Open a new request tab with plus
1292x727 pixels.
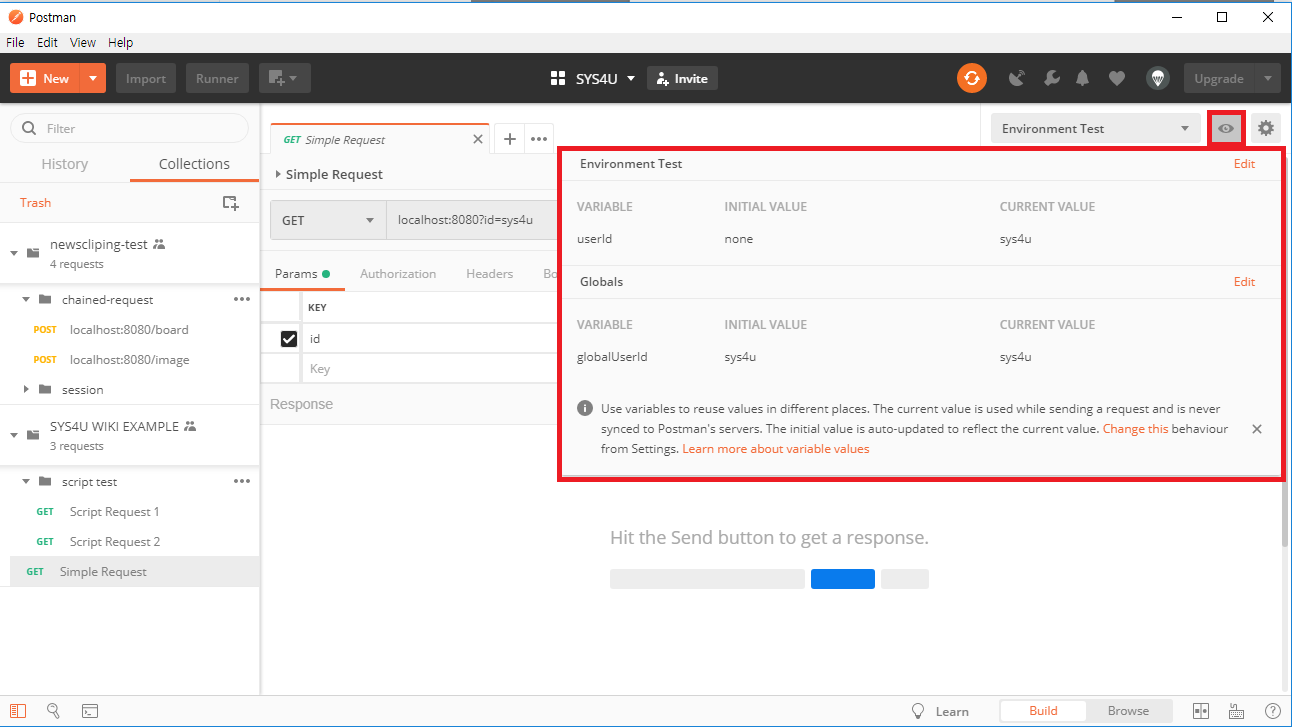(x=509, y=139)
